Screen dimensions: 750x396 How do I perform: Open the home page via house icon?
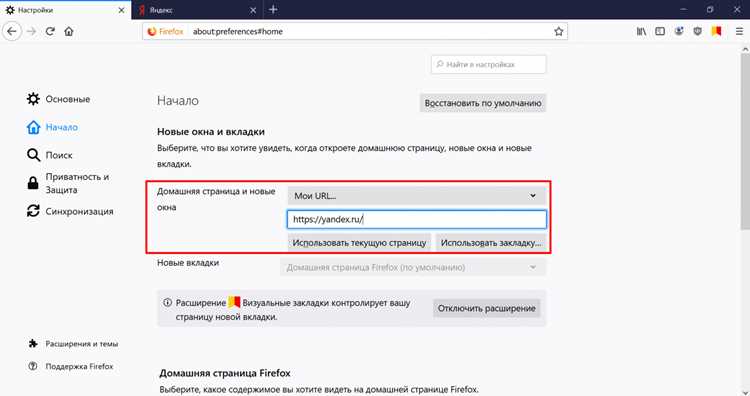click(x=69, y=32)
